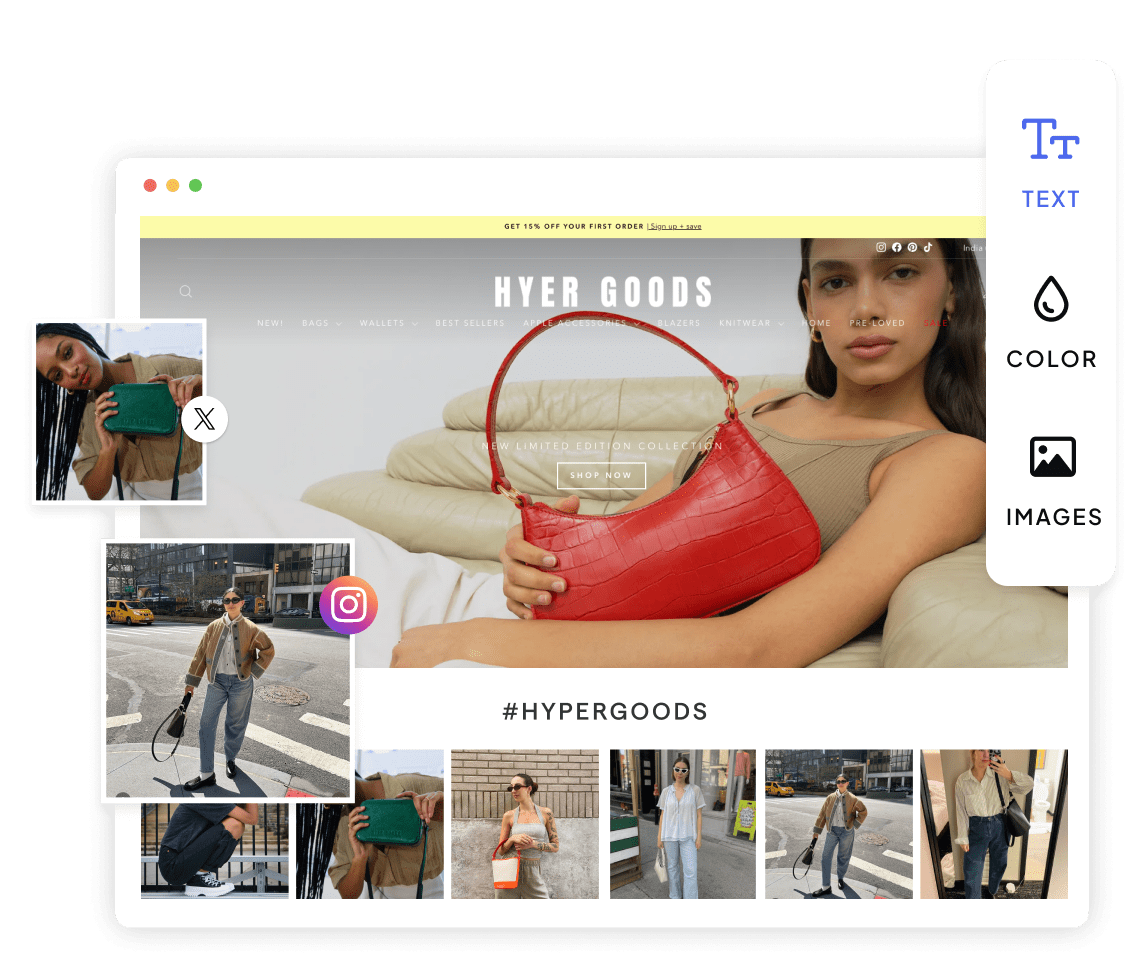Open gallery photo with orange-white bag

pyautogui.click(x=525, y=824)
